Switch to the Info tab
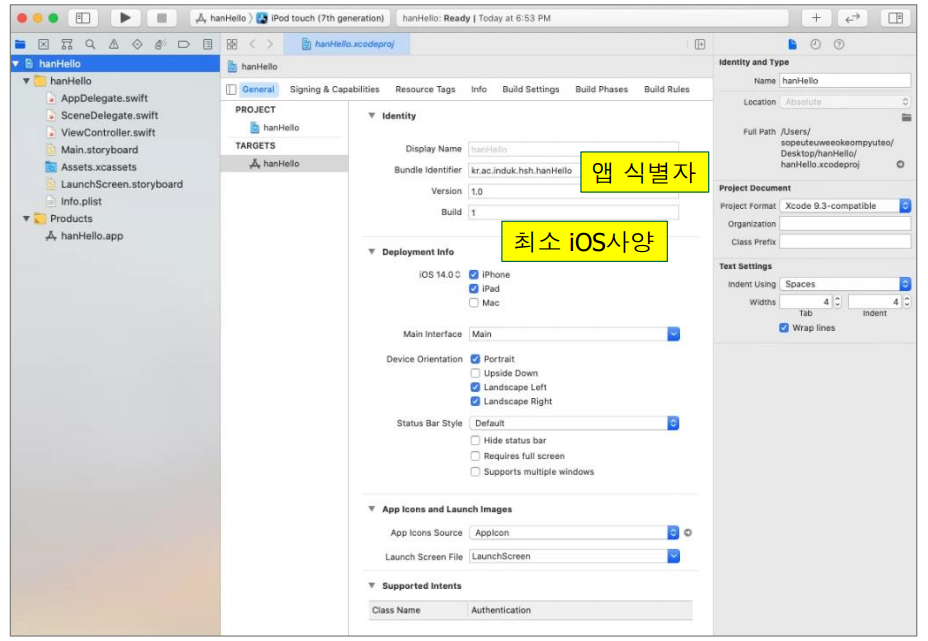928x641 pixels. pos(479,89)
